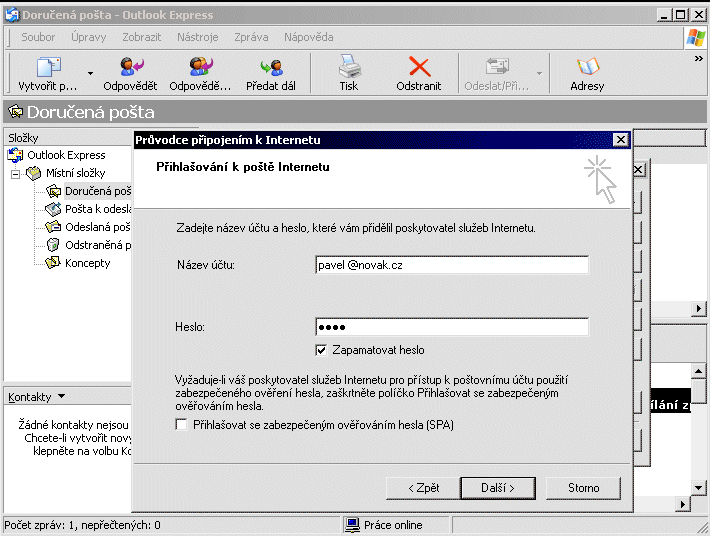Image resolution: width=710 pixels, height=536 pixels.
Task: Click the Storno button
Action: 583,488
